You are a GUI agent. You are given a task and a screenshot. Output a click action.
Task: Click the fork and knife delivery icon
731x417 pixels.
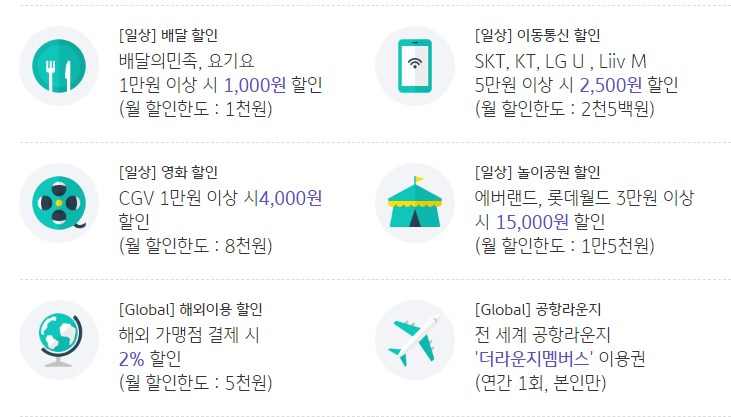tap(59, 66)
